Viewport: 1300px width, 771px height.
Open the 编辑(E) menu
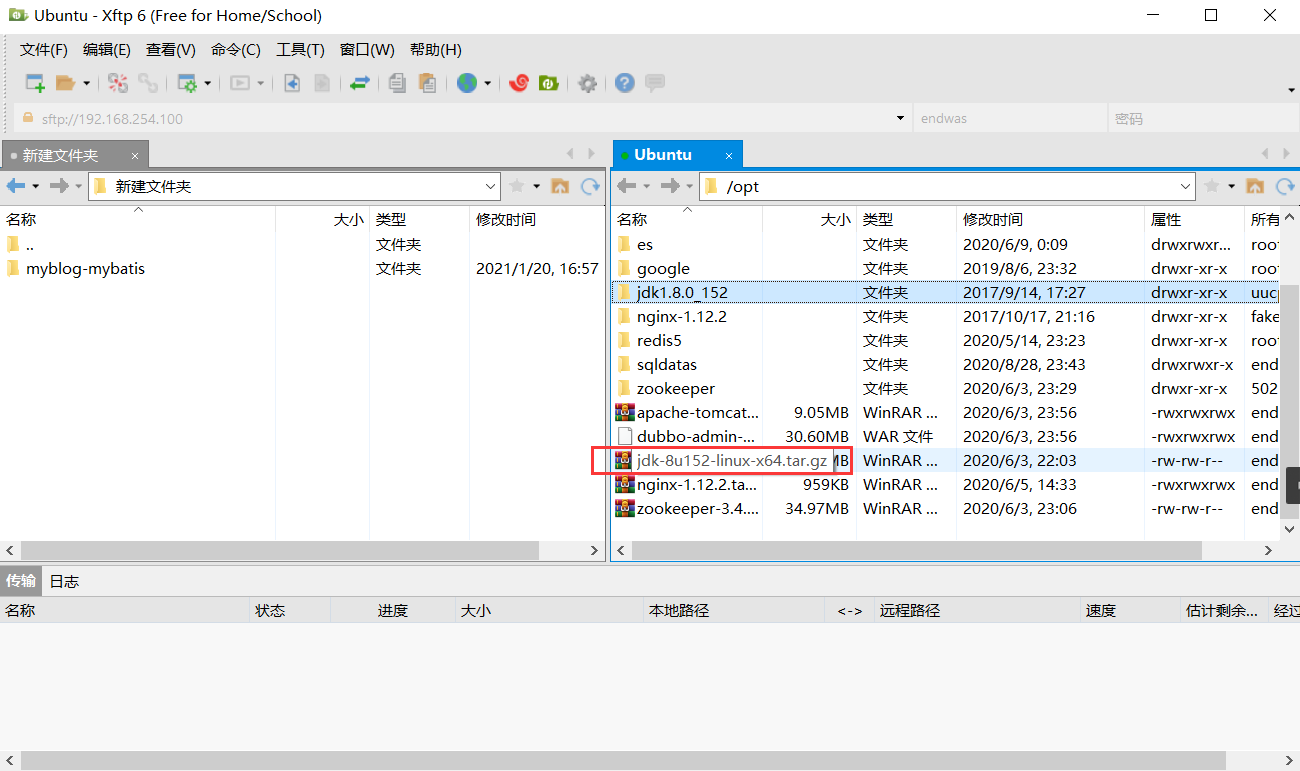(x=107, y=49)
